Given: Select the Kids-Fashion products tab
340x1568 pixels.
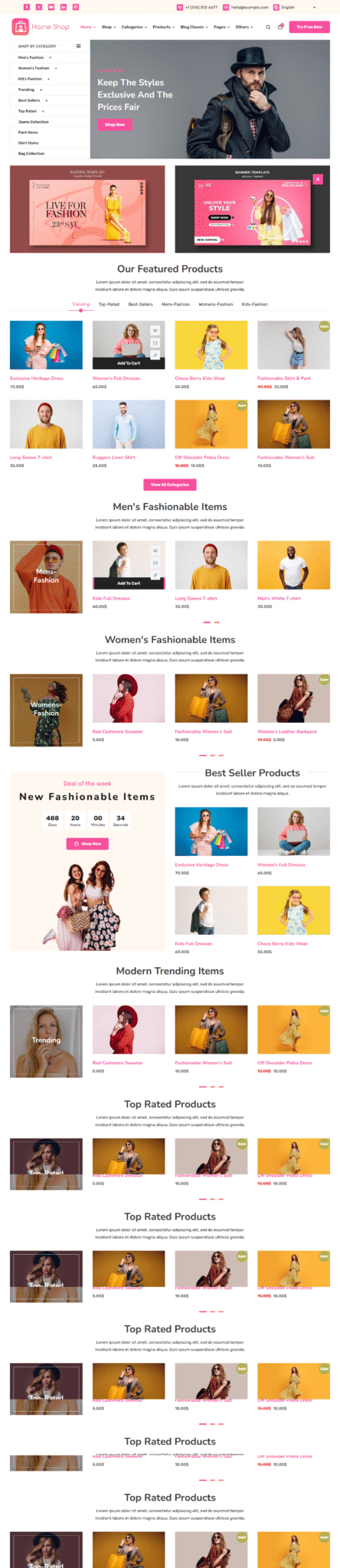Looking at the screenshot, I should 255,304.
